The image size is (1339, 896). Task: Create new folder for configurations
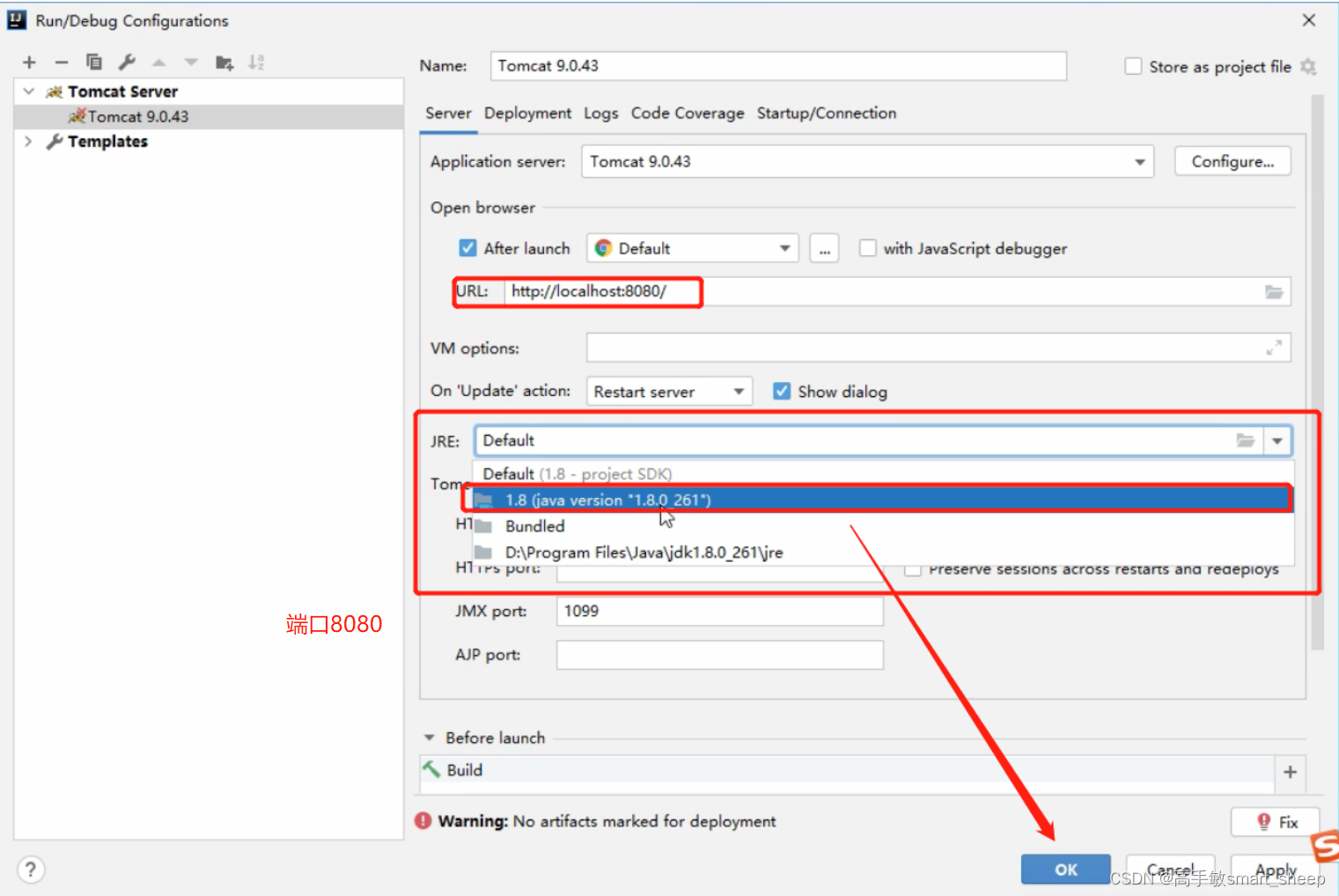coord(224,62)
